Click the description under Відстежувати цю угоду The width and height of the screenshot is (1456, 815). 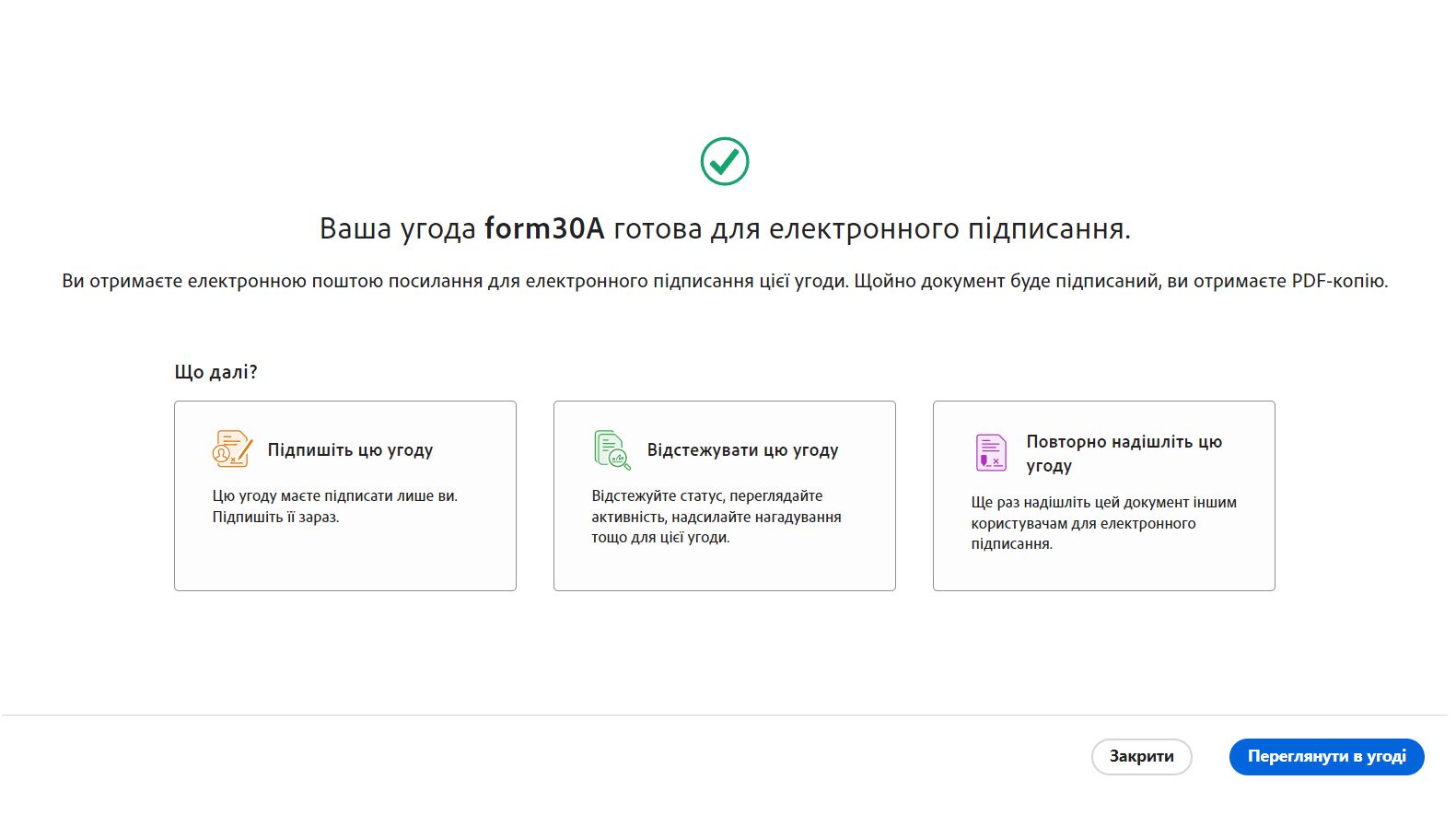[x=716, y=517]
